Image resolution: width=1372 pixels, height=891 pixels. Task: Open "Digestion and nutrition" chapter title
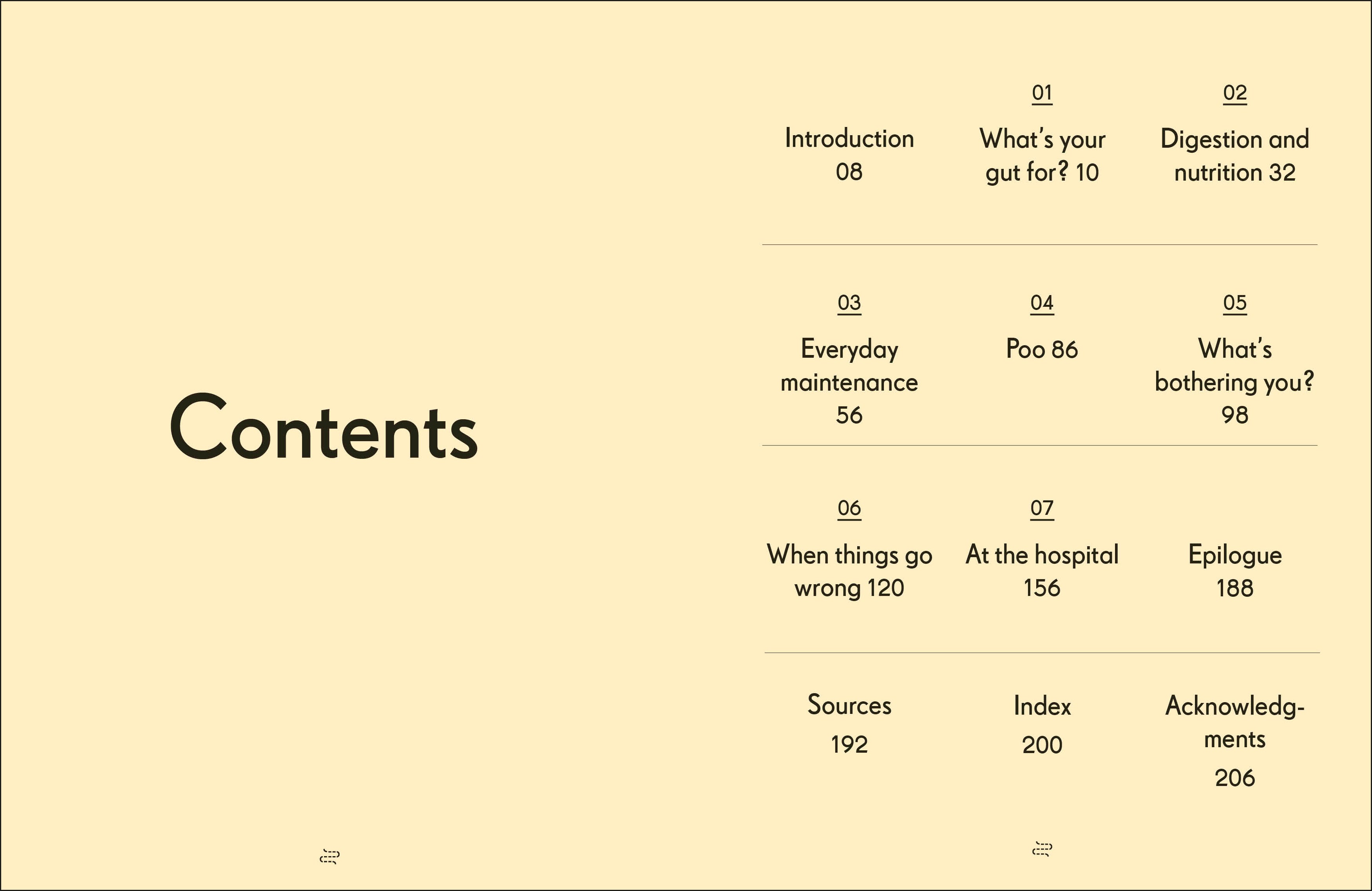coord(1235,156)
